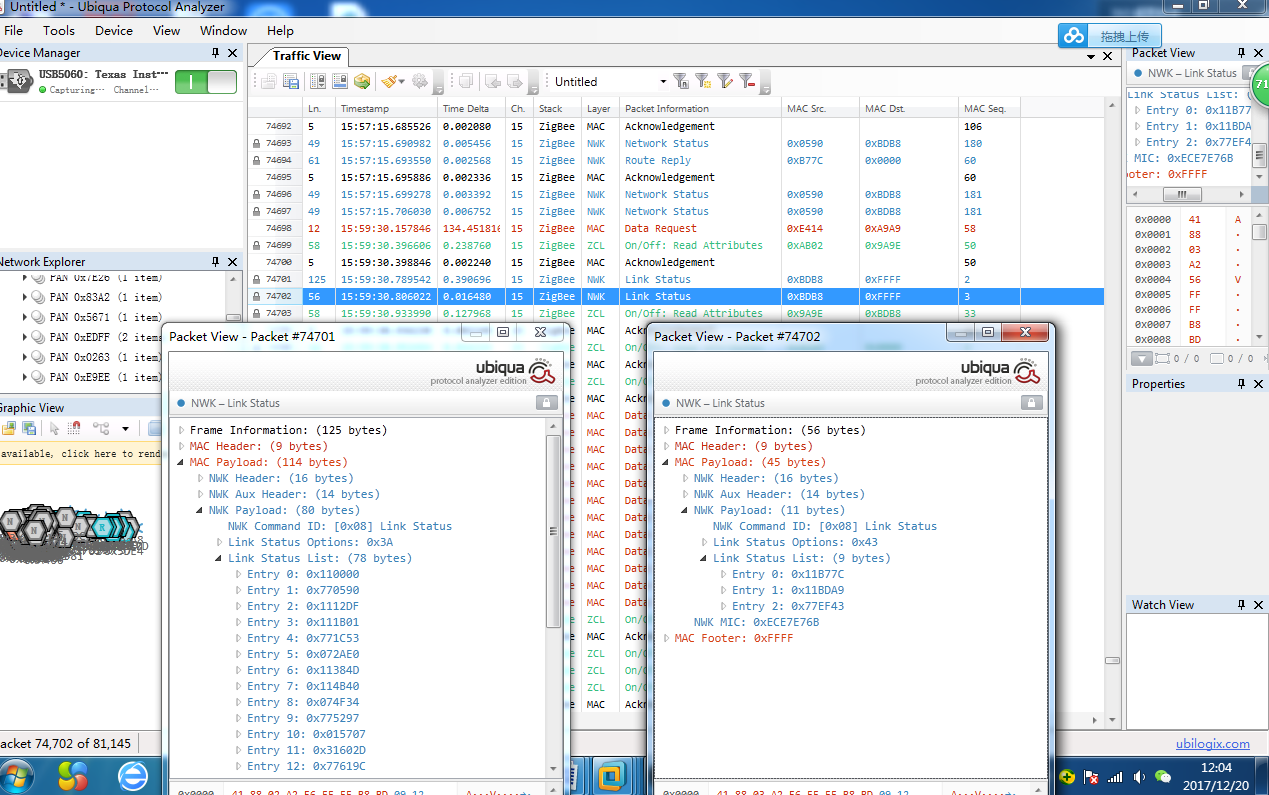Click the lock icon in Packet #74702 window header
The width and height of the screenshot is (1269, 795).
click(x=1031, y=402)
